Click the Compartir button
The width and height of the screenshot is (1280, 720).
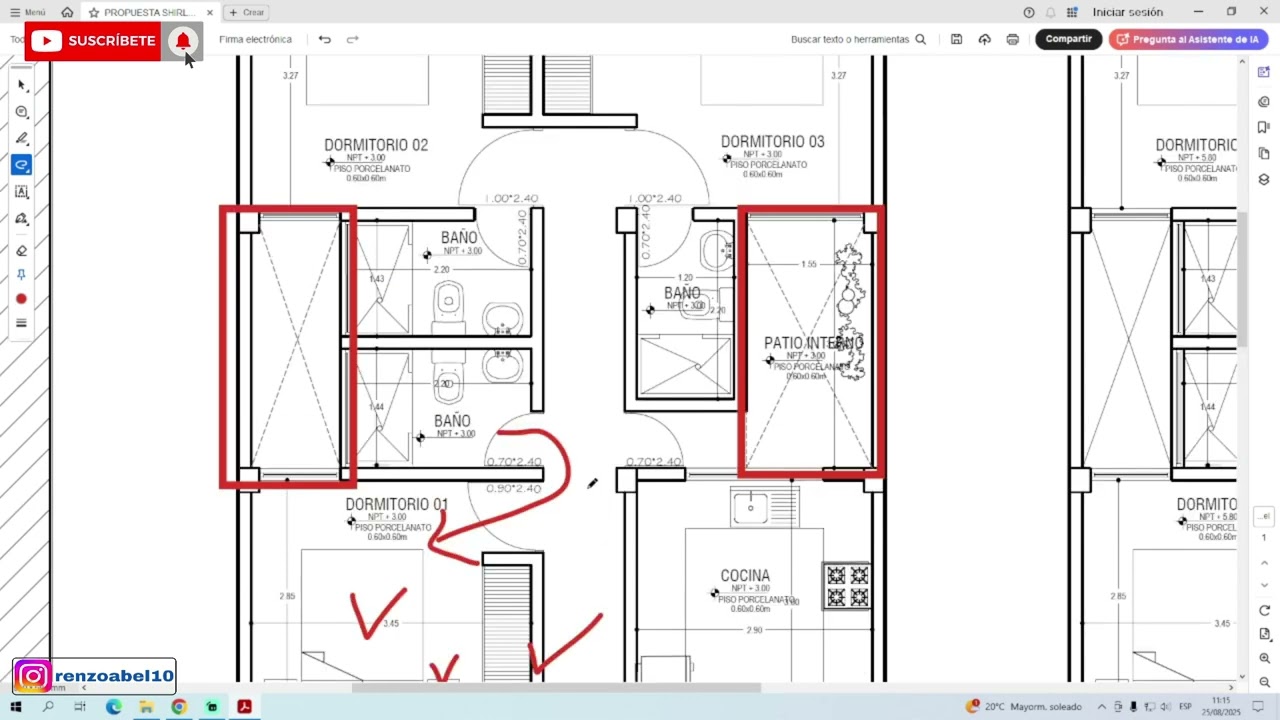point(1068,39)
